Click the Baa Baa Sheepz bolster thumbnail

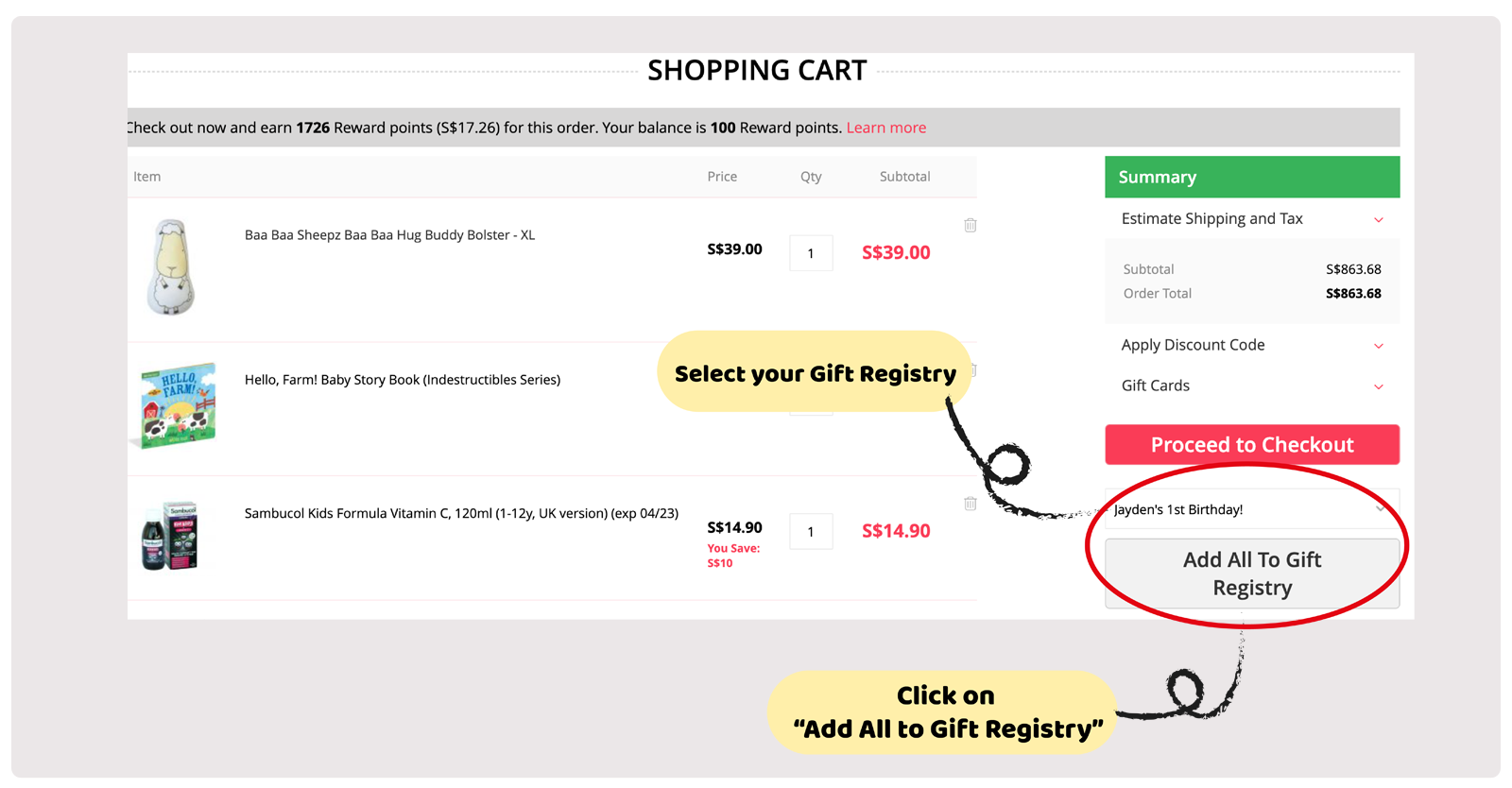tap(171, 267)
